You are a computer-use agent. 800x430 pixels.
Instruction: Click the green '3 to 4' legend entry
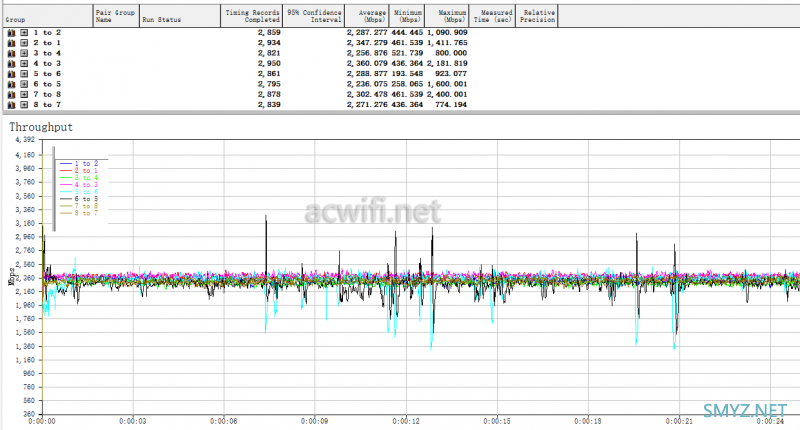pos(79,178)
